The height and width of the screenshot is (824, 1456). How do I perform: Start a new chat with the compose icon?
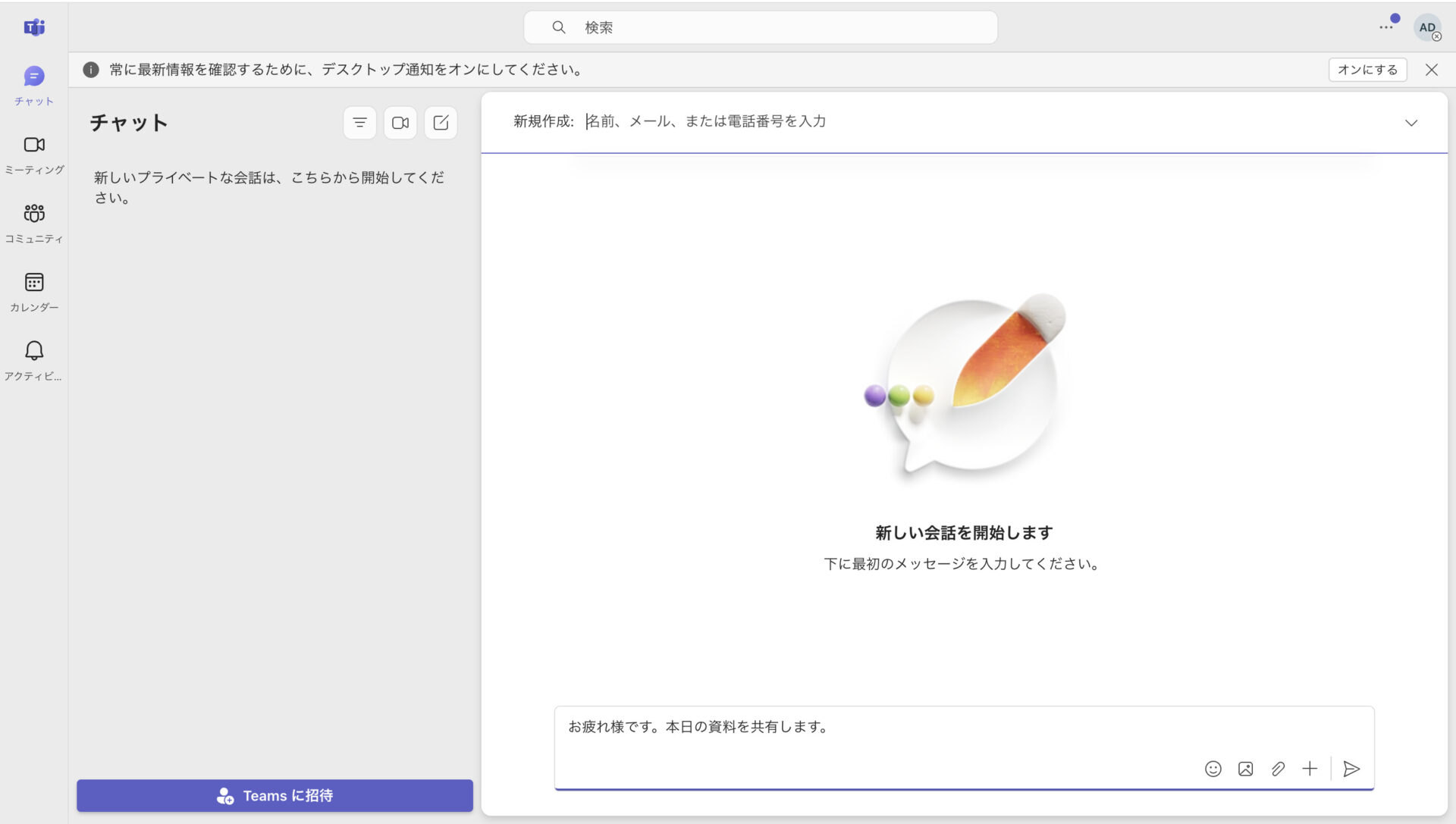tap(441, 122)
